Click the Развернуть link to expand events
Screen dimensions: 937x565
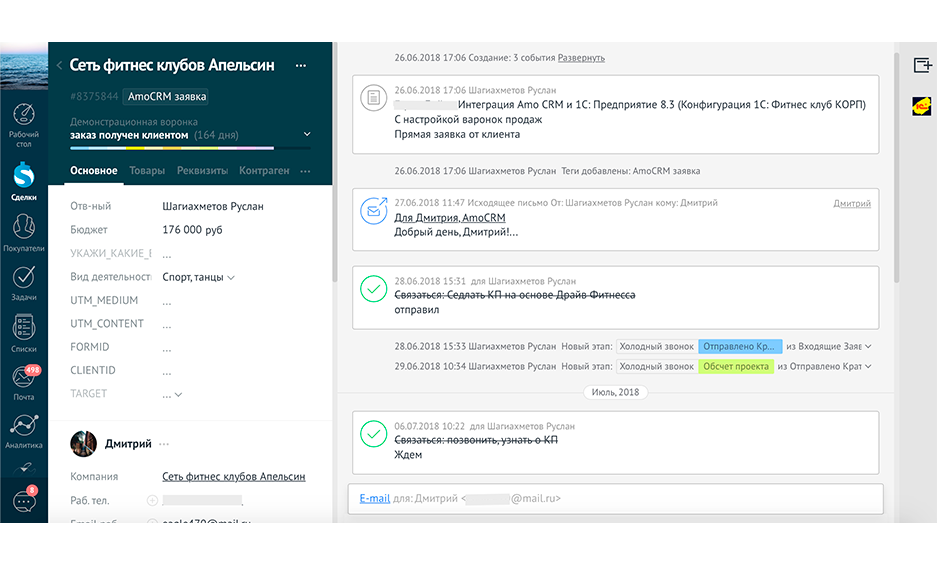click(x=581, y=58)
